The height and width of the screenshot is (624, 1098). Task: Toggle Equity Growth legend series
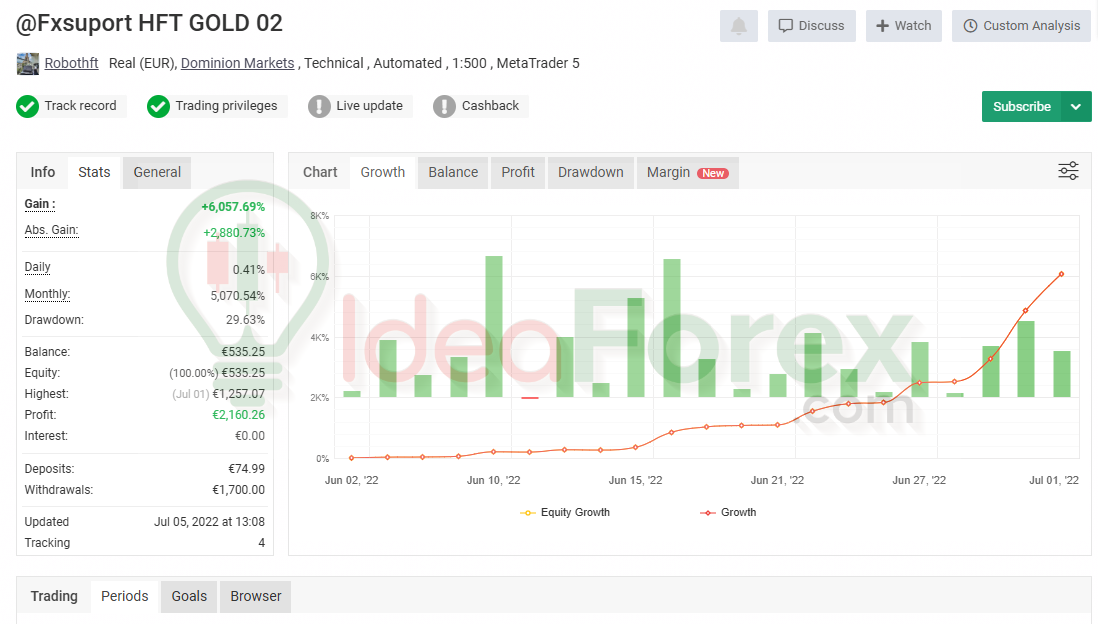pyautogui.click(x=565, y=513)
